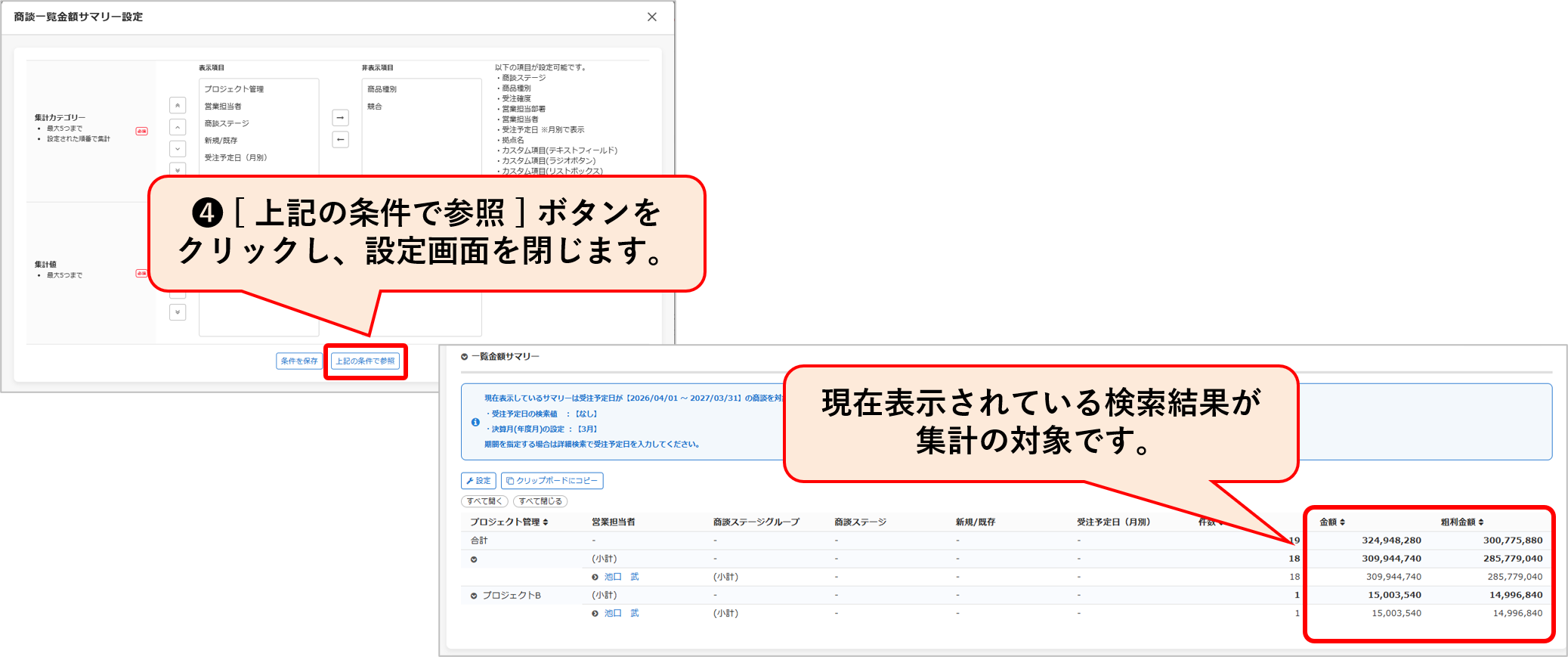This screenshot has width=1568, height=657.
Task: Select 受注予定日（月別） in 表示項目 list
Action: click(236, 158)
